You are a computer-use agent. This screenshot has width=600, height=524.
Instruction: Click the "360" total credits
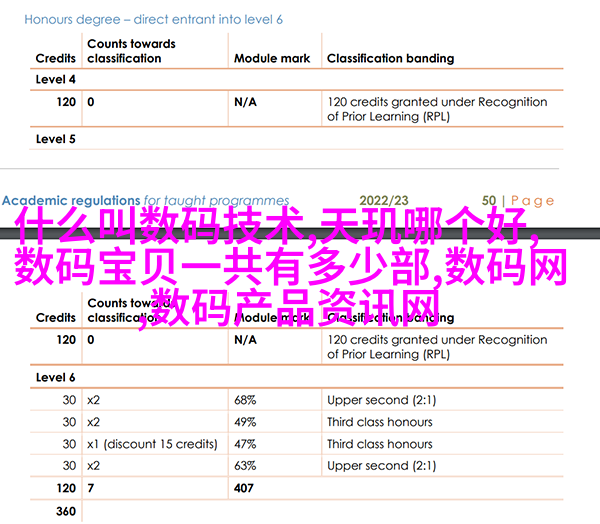[66, 511]
